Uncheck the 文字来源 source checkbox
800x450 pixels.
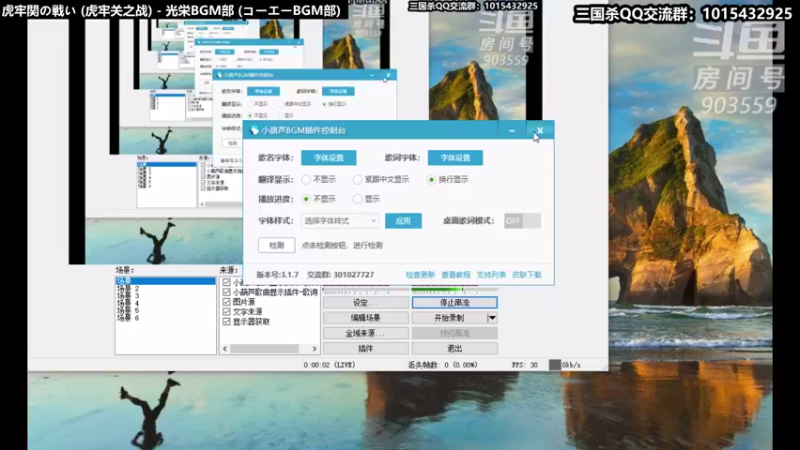pos(227,312)
